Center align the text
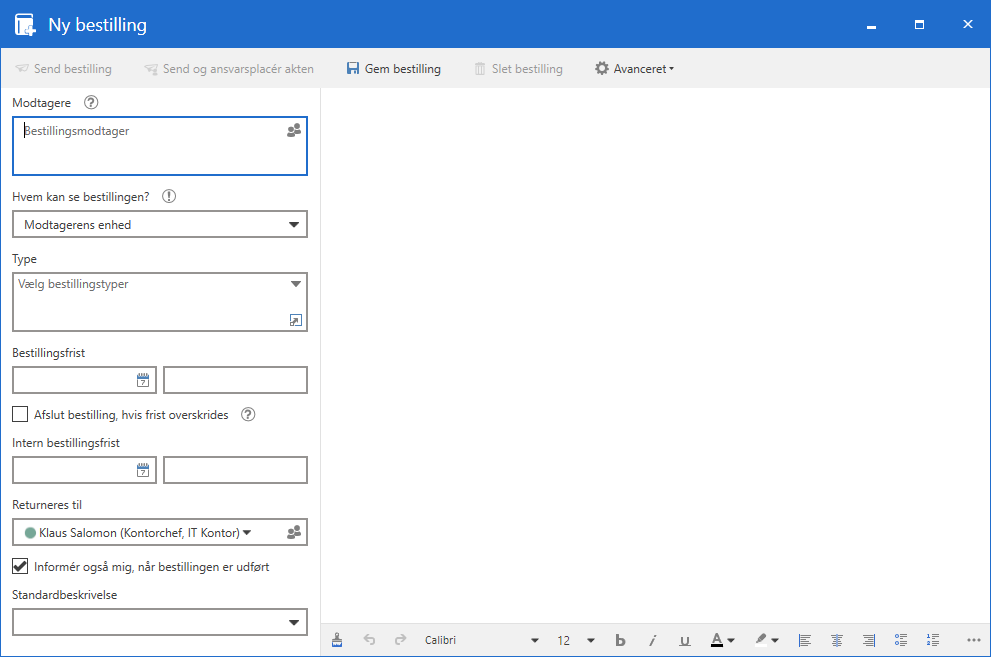Viewport: 991px width, 657px height. pos(837,640)
